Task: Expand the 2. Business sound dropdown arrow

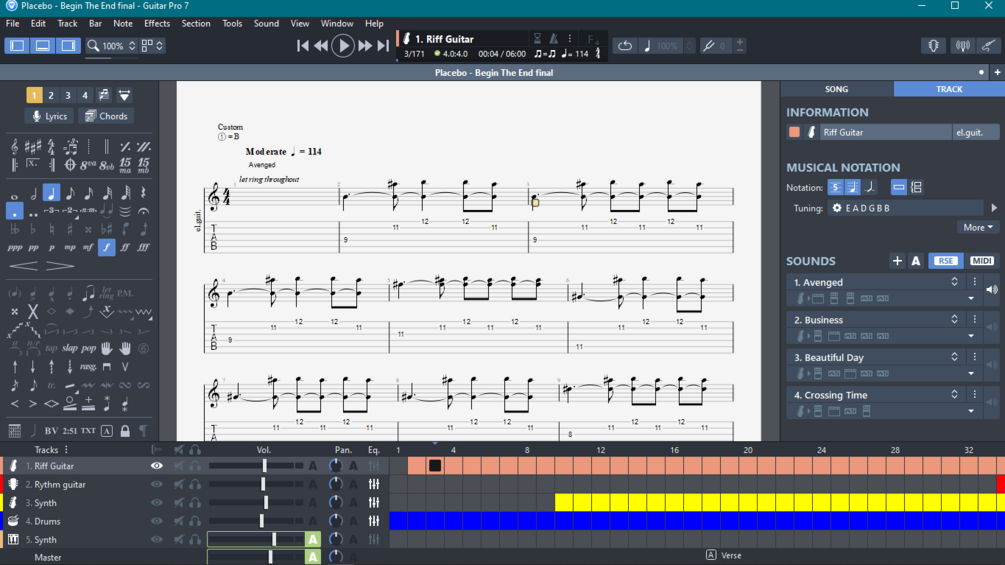Action: 971,336
